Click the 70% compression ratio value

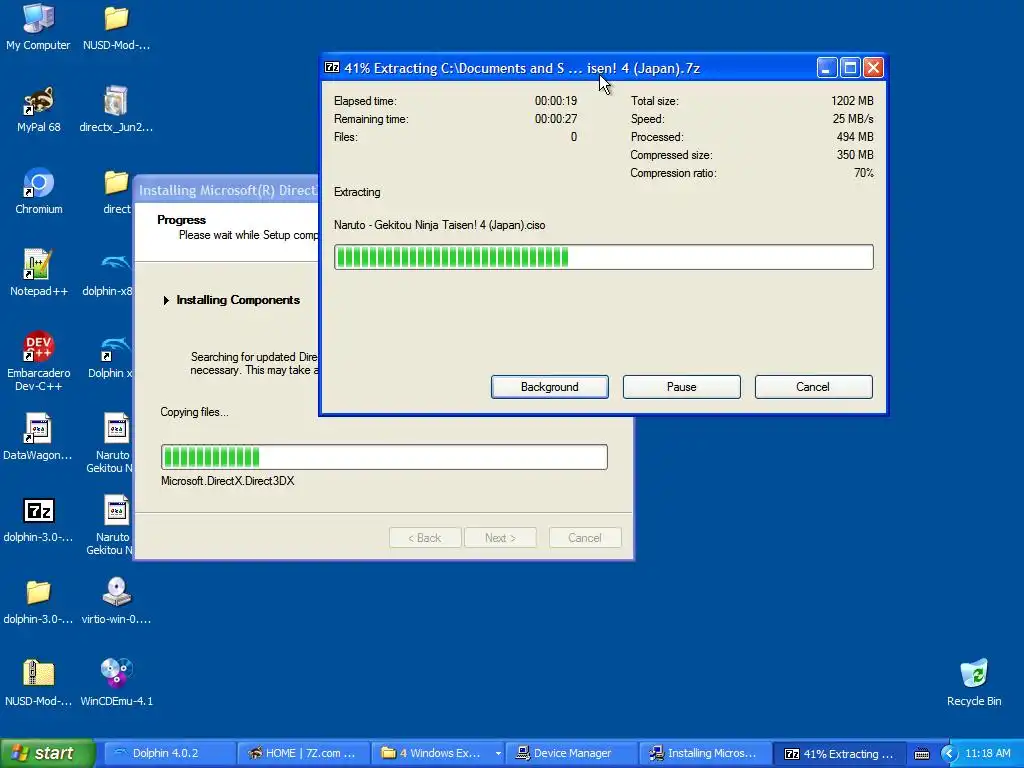coord(863,173)
